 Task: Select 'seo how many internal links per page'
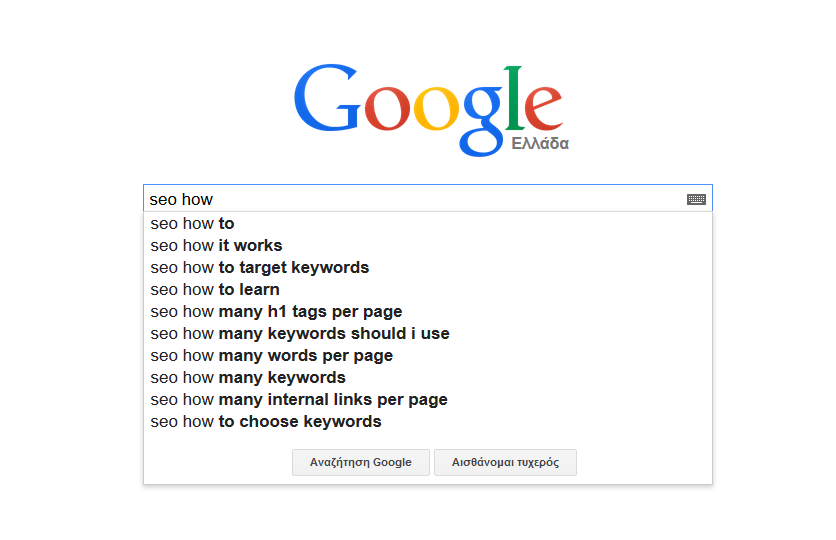(x=428, y=399)
